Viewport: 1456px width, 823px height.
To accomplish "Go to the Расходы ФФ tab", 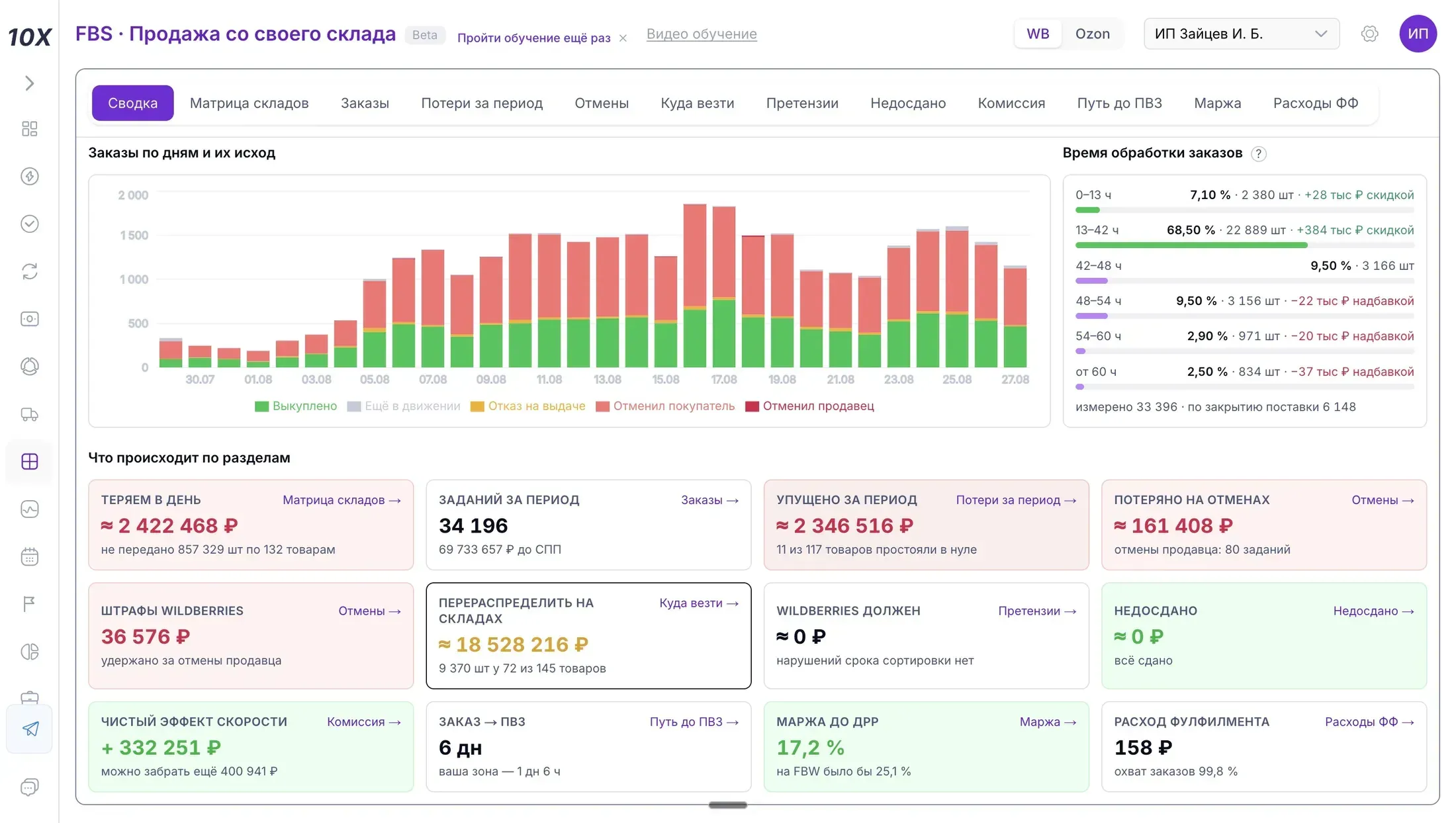I will pos(1315,103).
